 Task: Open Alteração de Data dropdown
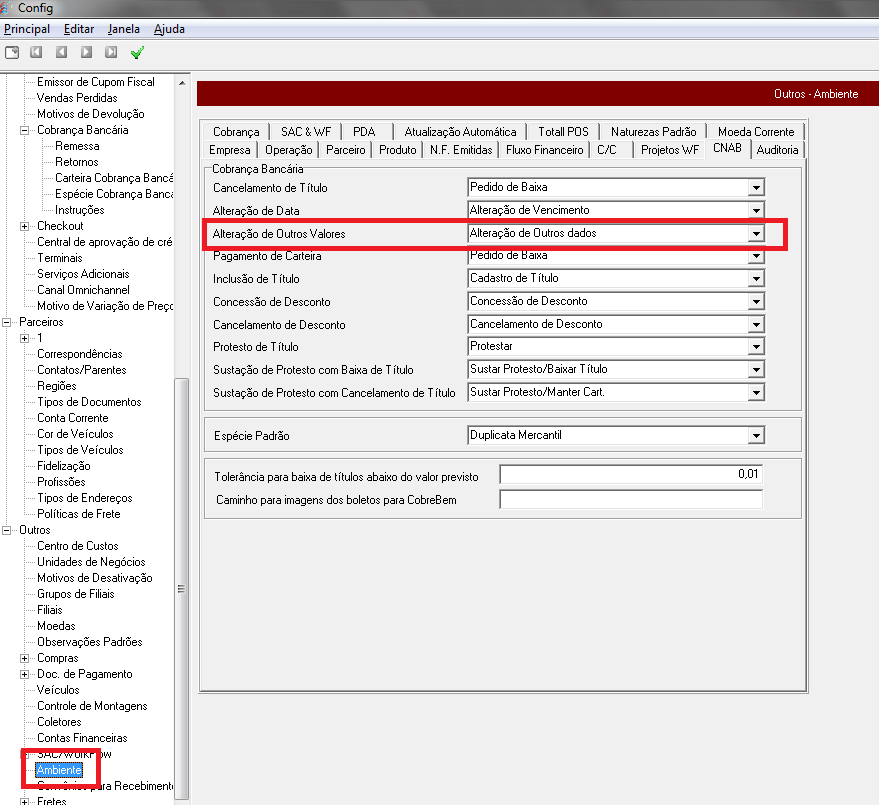756,210
